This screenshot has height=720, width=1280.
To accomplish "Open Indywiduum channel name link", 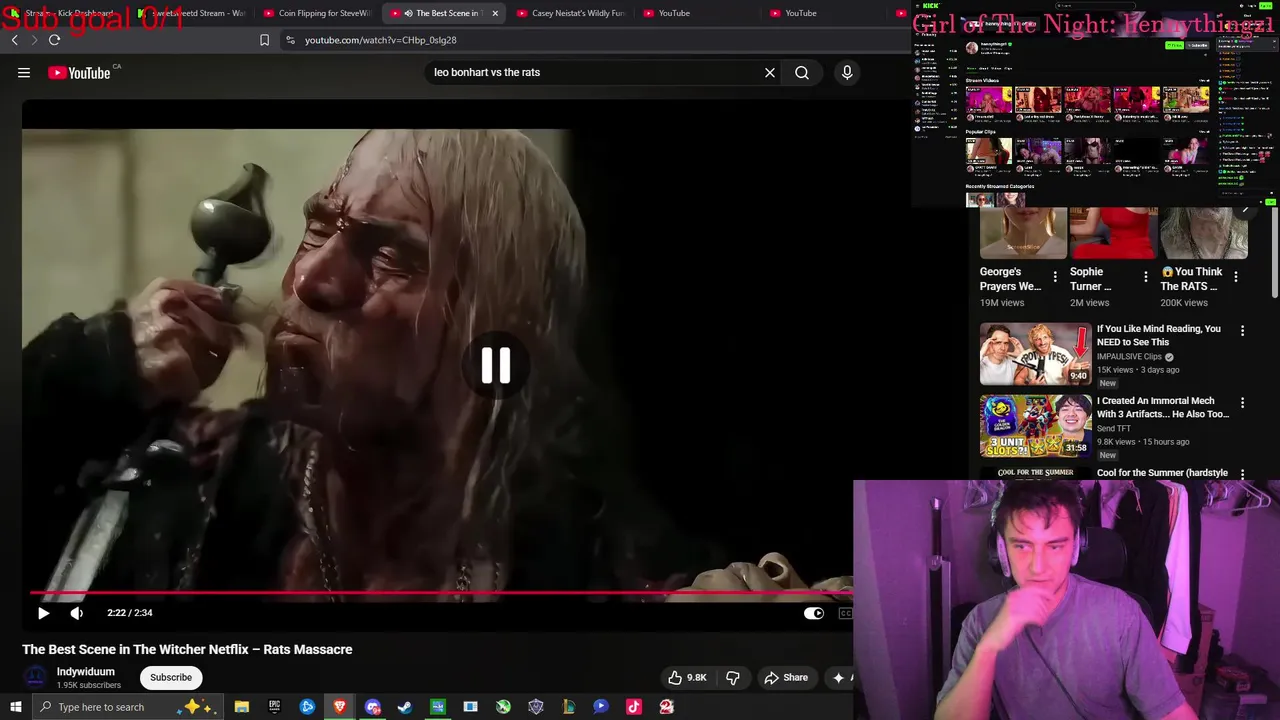I will 86,672.
